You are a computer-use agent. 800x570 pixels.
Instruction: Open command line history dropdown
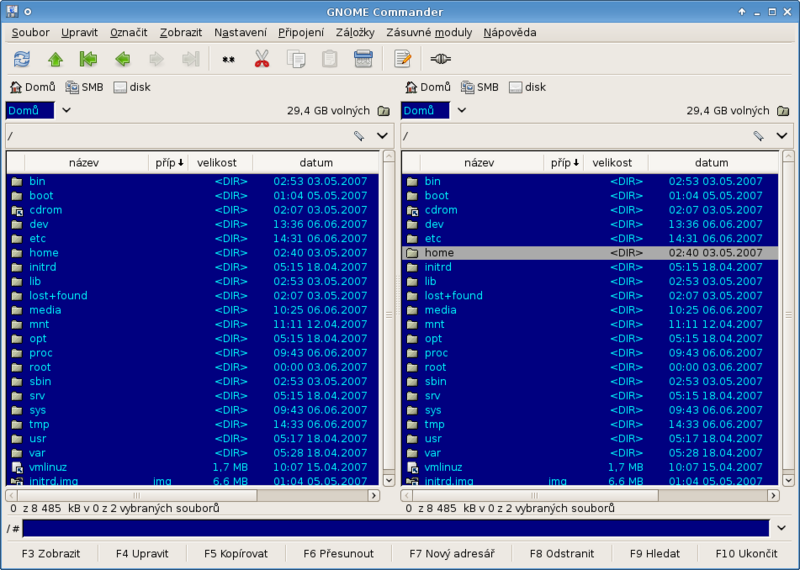782,528
